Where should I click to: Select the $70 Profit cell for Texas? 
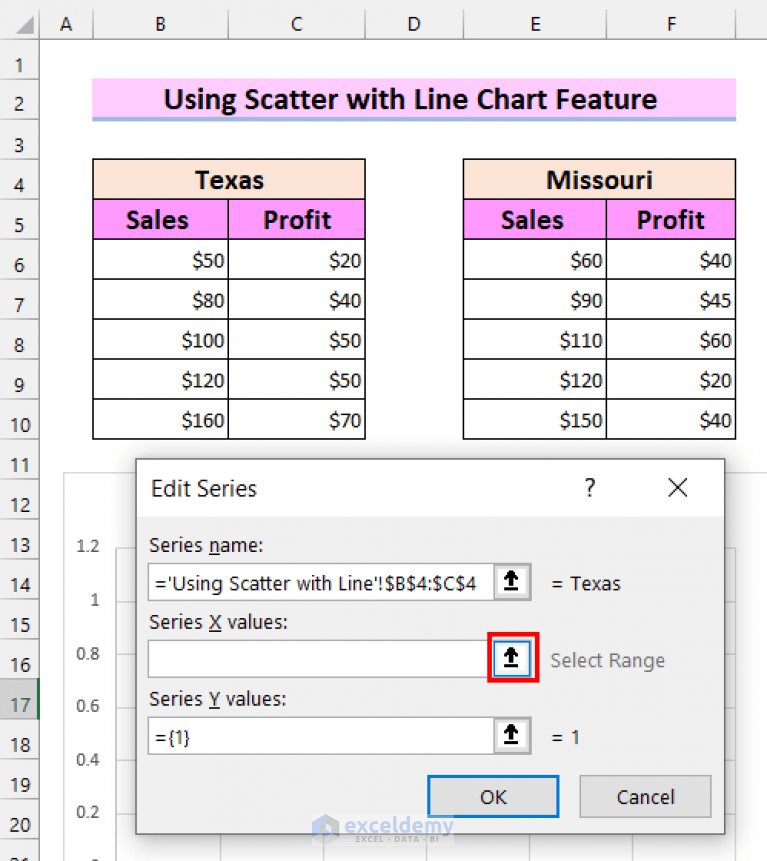click(x=296, y=420)
